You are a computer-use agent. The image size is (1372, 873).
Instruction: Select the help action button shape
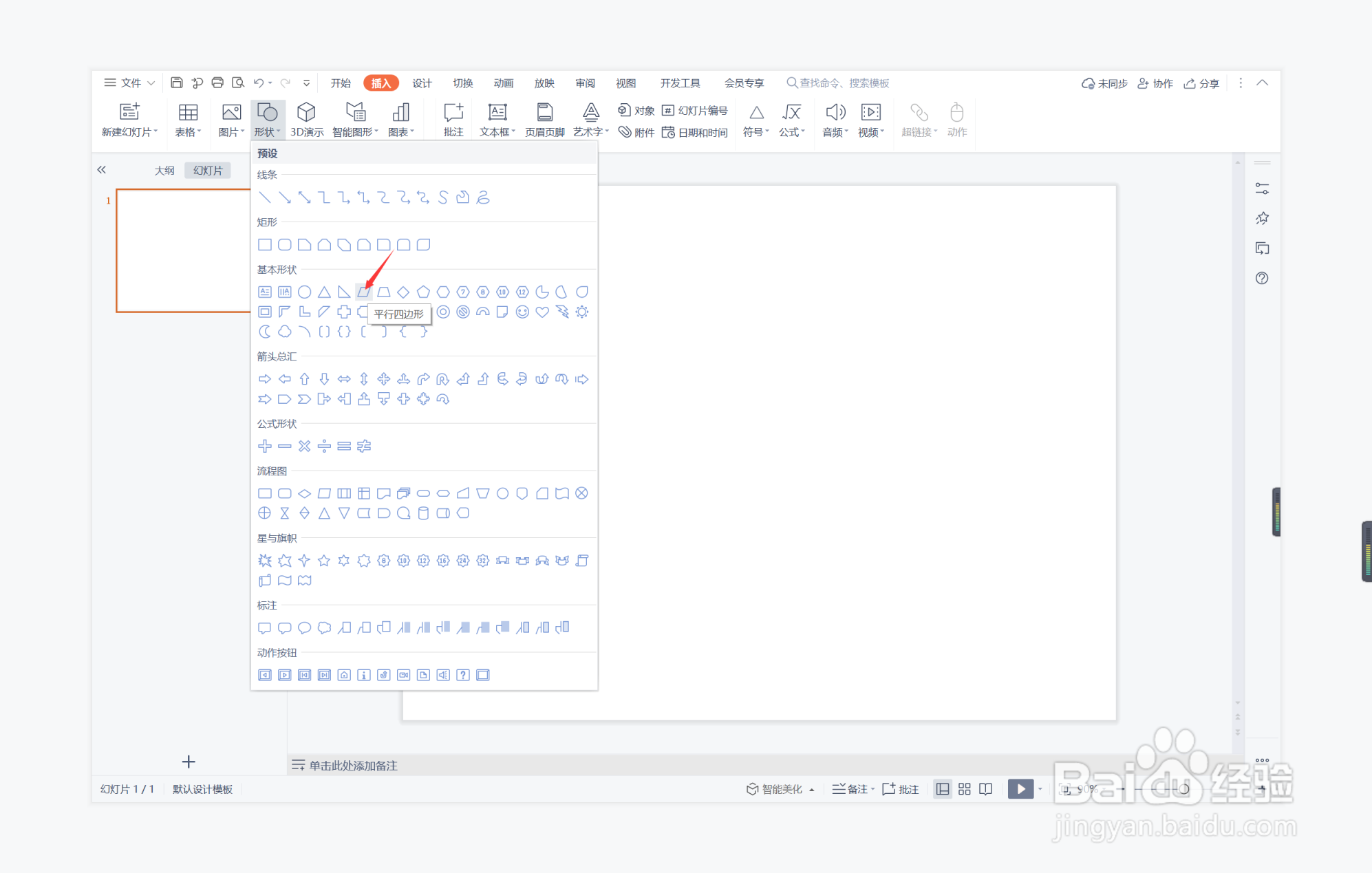463,675
